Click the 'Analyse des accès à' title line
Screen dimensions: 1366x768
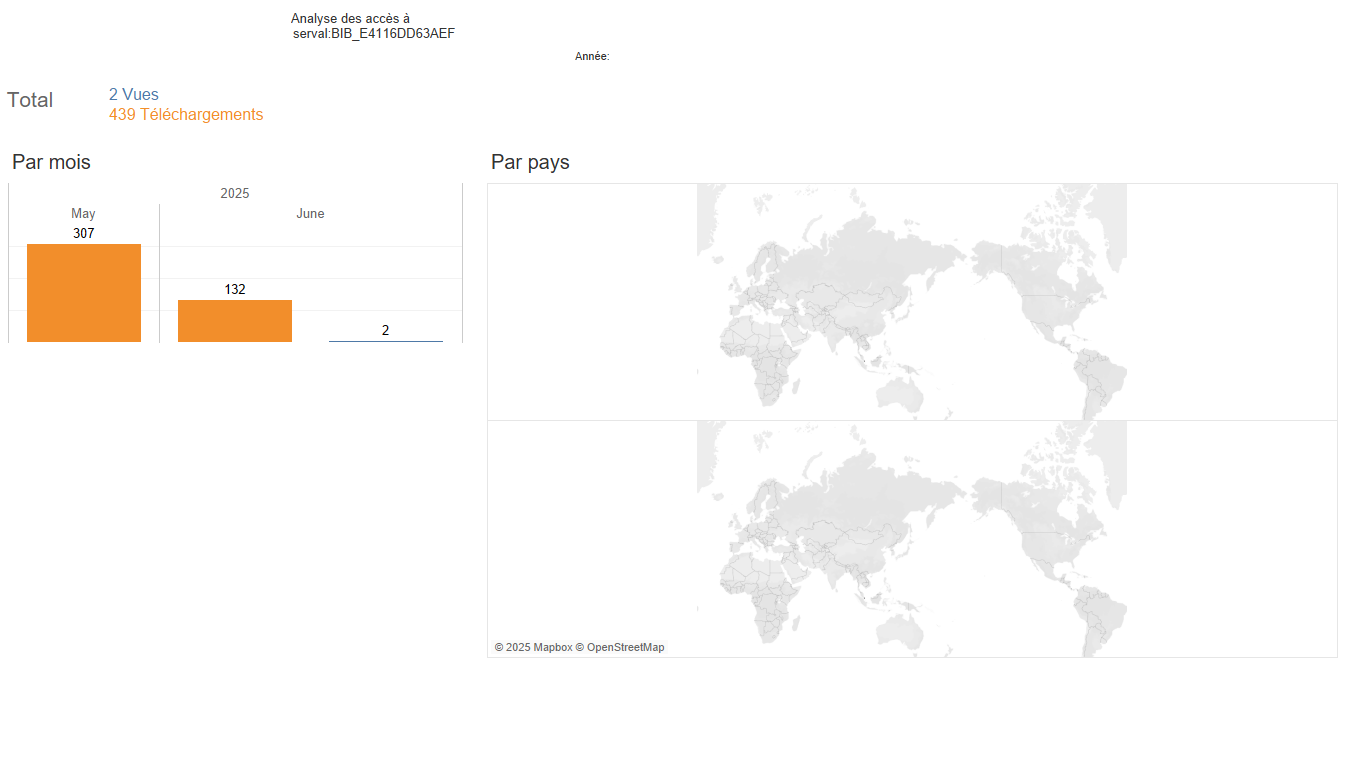coord(350,19)
